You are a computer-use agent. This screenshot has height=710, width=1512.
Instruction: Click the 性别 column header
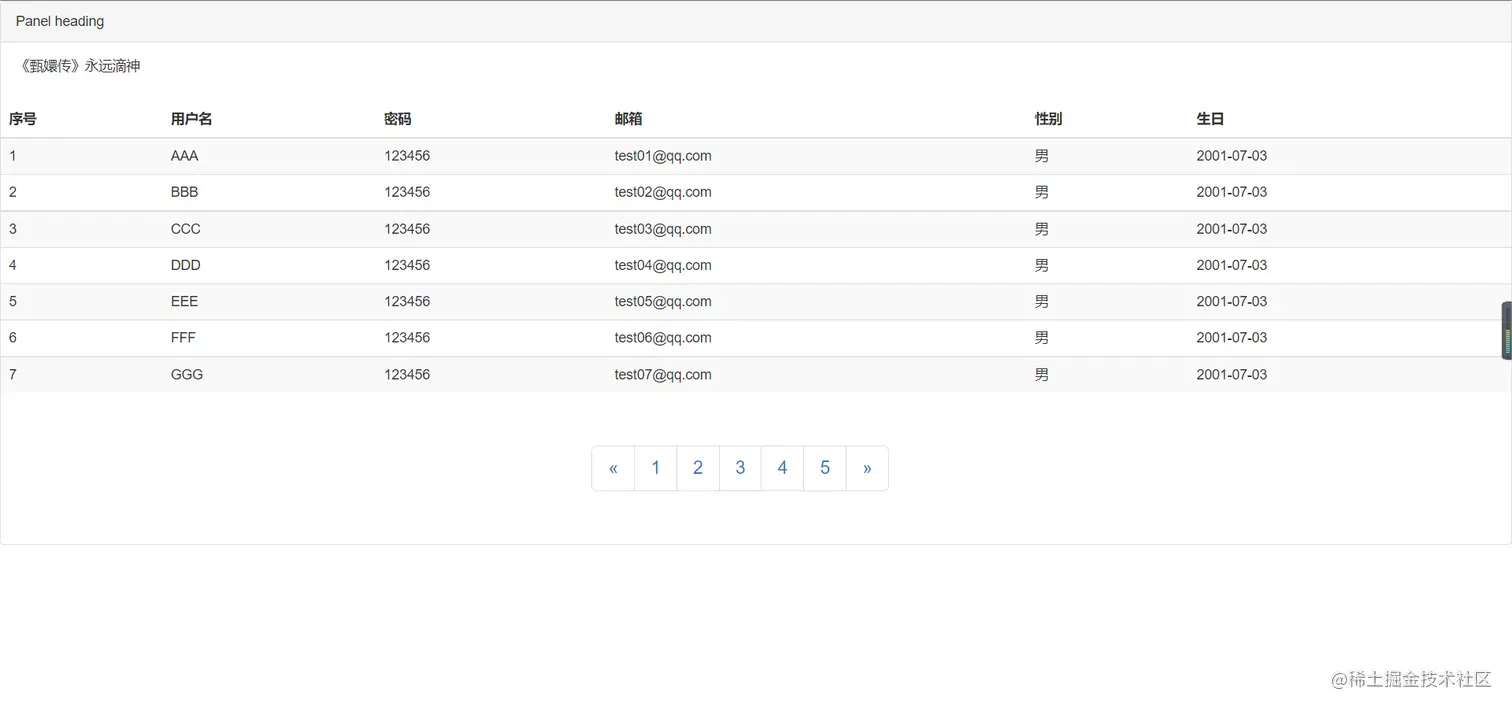(x=1049, y=119)
